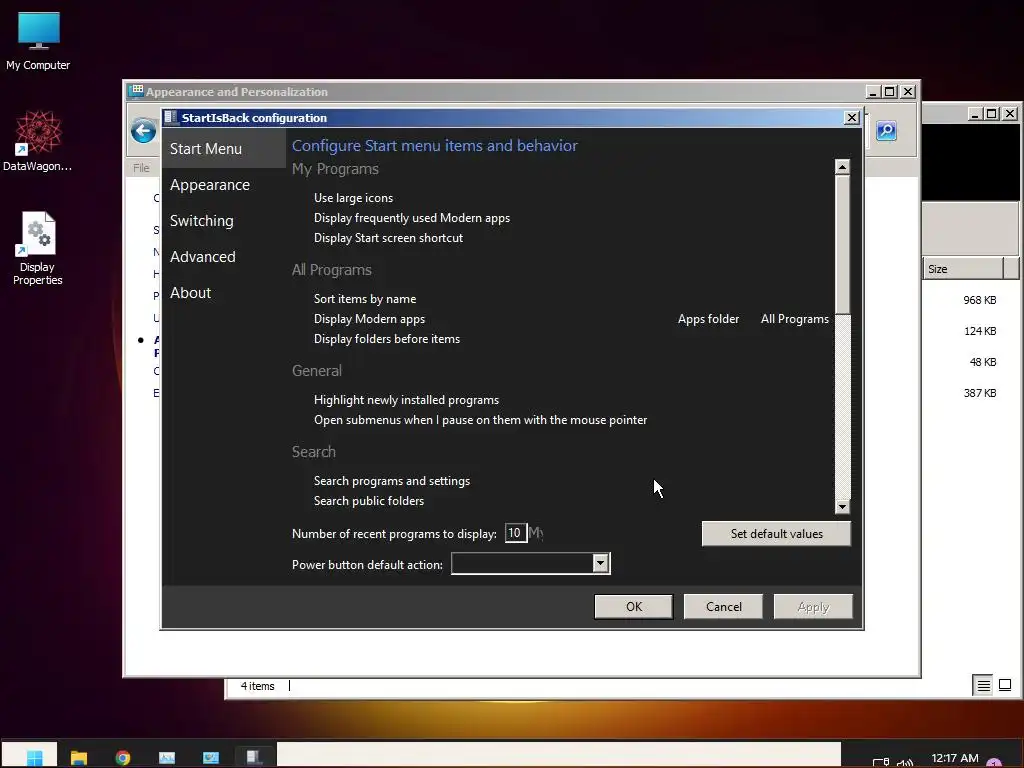Screen dimensions: 1024x768
Task: Select the Start Menu tab
Action: pos(223,149)
